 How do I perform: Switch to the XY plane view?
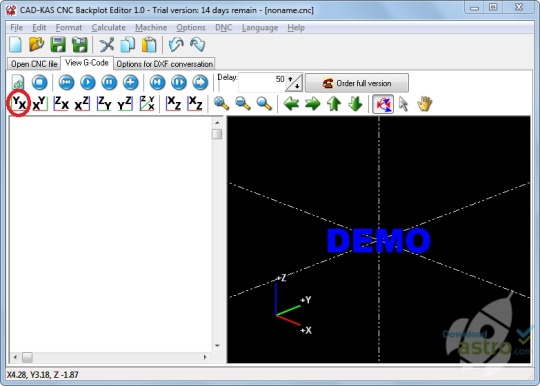pos(40,103)
